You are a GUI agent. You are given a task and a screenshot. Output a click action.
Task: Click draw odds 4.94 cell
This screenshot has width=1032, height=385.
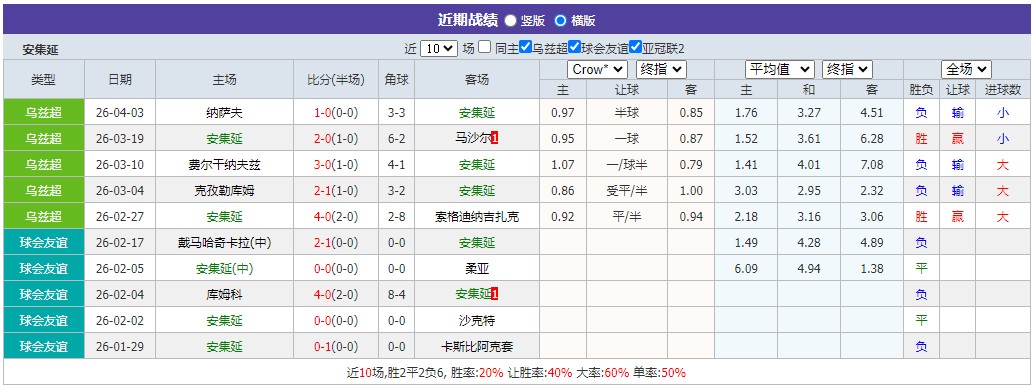[809, 269]
